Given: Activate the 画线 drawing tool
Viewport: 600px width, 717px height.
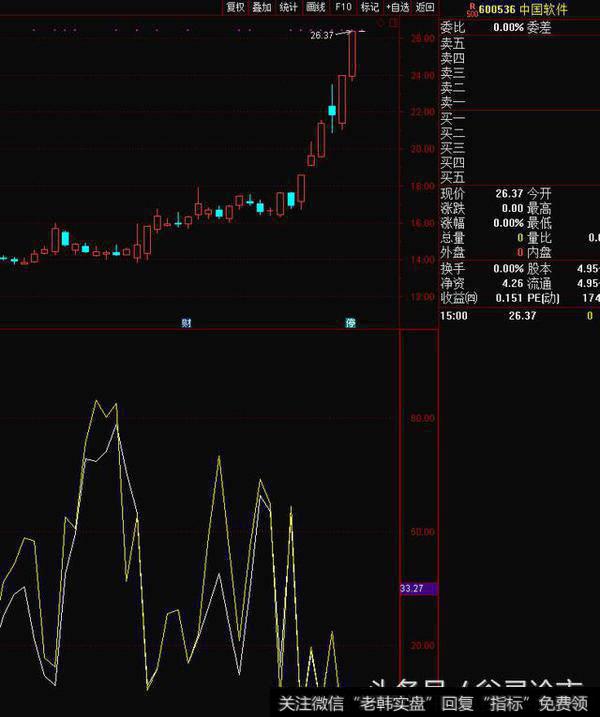Looking at the screenshot, I should (316, 7).
